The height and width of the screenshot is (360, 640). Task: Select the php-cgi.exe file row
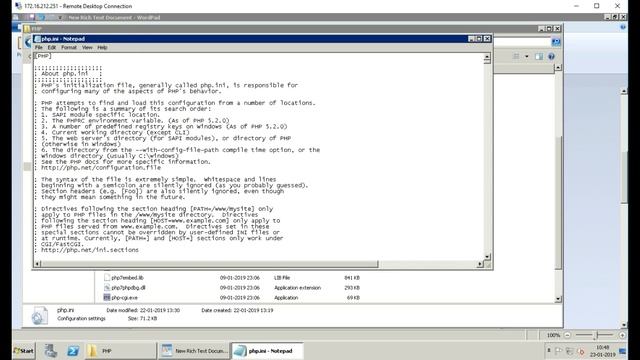[x=231, y=298]
